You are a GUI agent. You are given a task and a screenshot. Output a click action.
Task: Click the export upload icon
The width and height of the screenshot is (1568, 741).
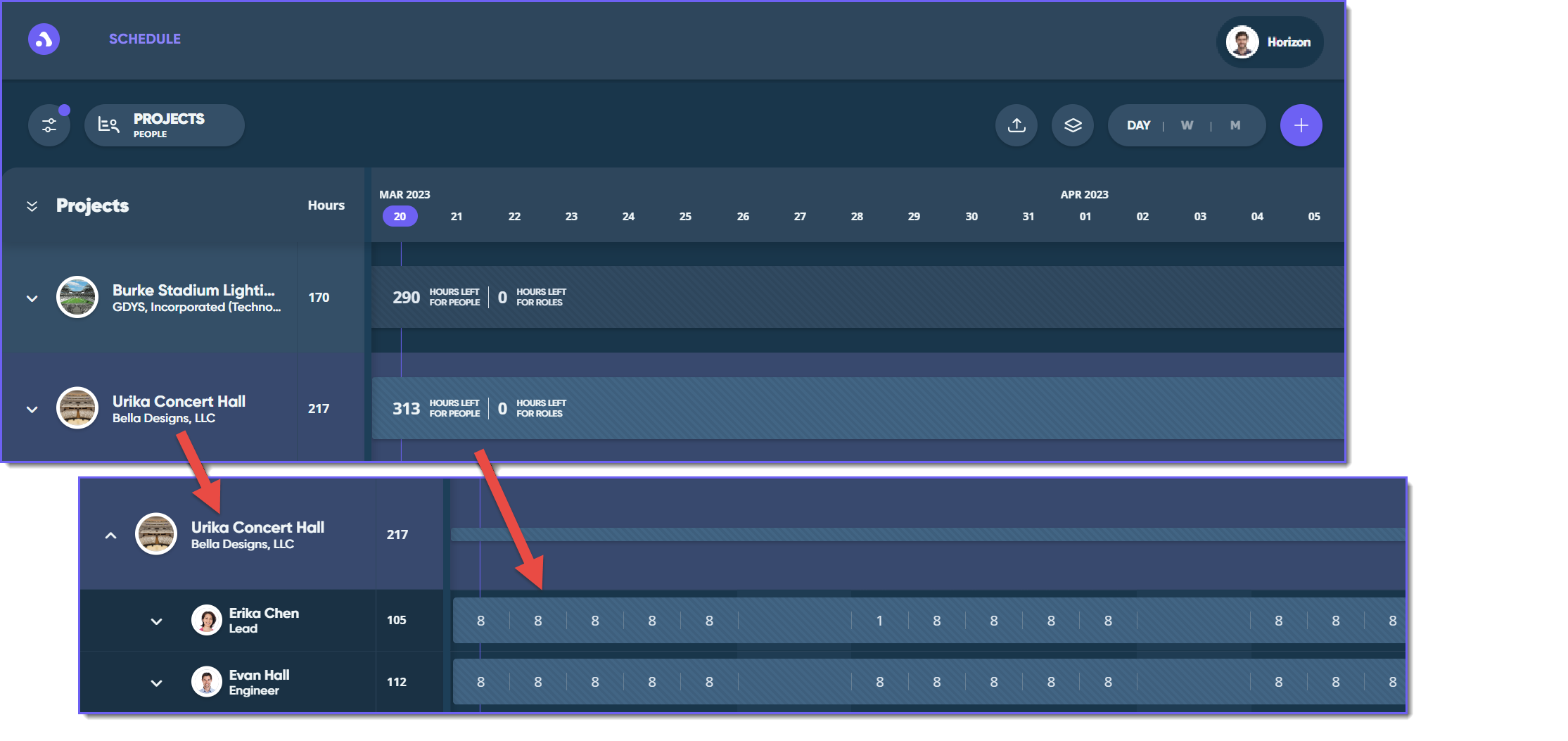point(1016,125)
